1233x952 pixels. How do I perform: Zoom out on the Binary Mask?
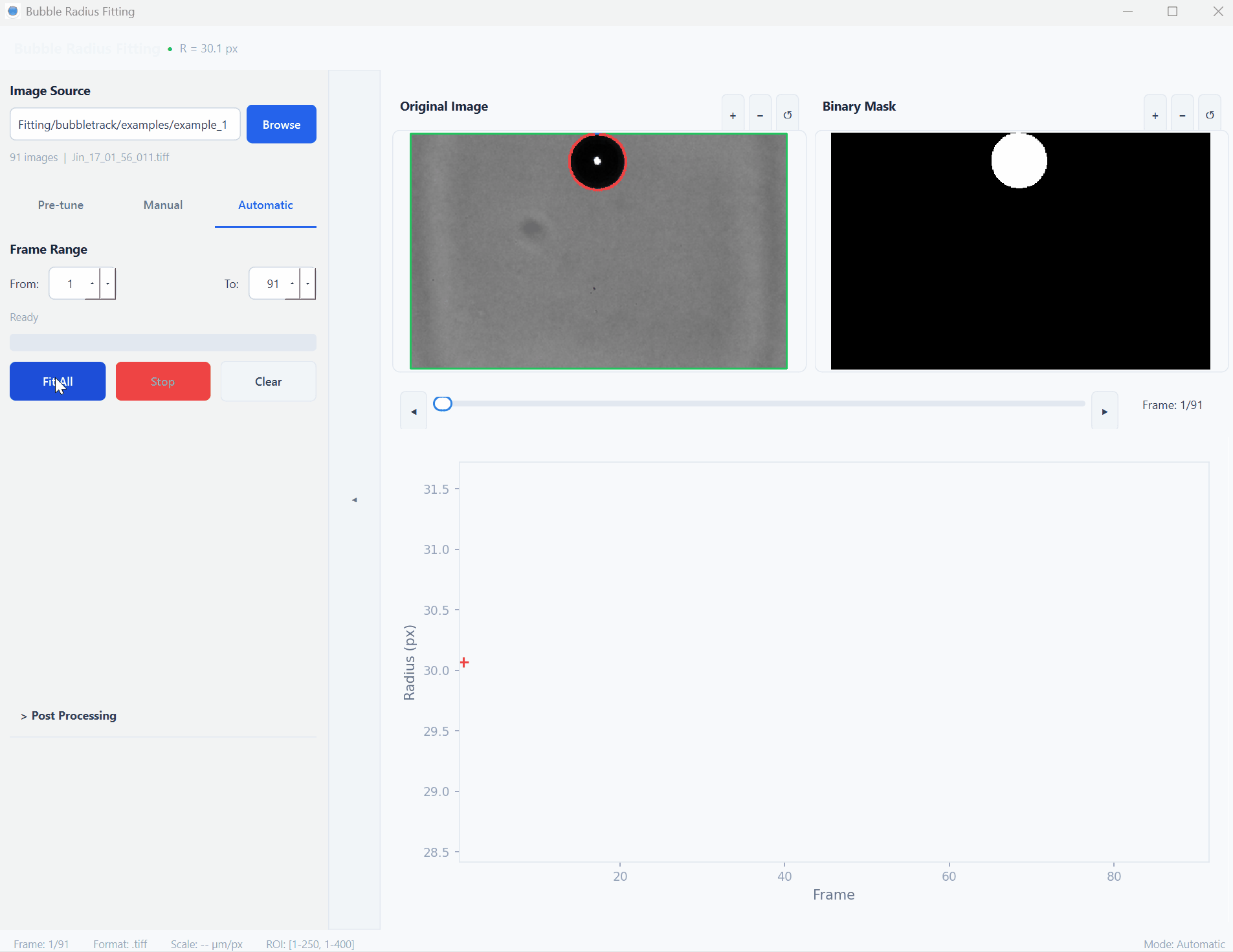pyautogui.click(x=1182, y=115)
